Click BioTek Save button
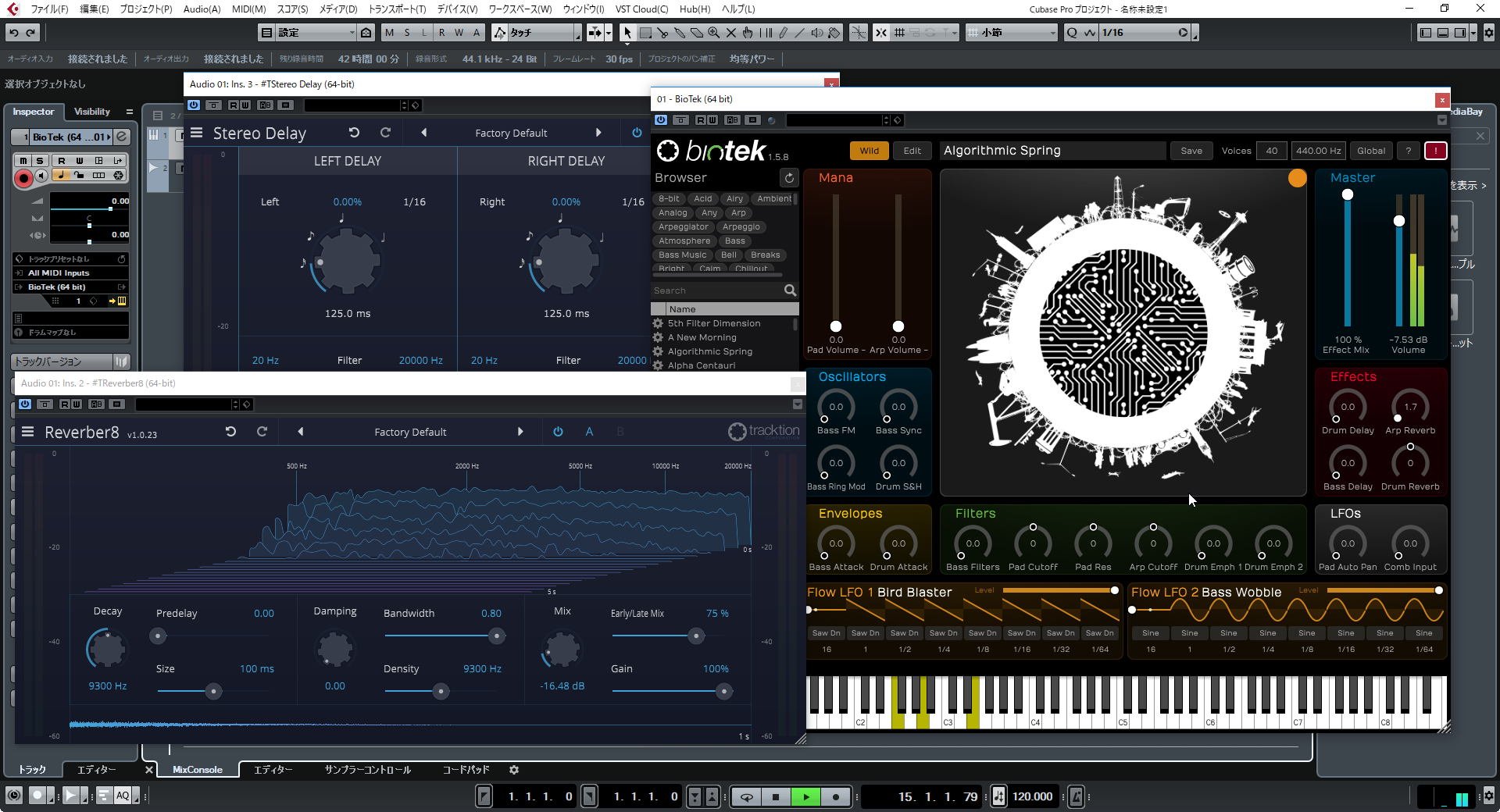Viewport: 1500px width, 812px height. 1191,151
